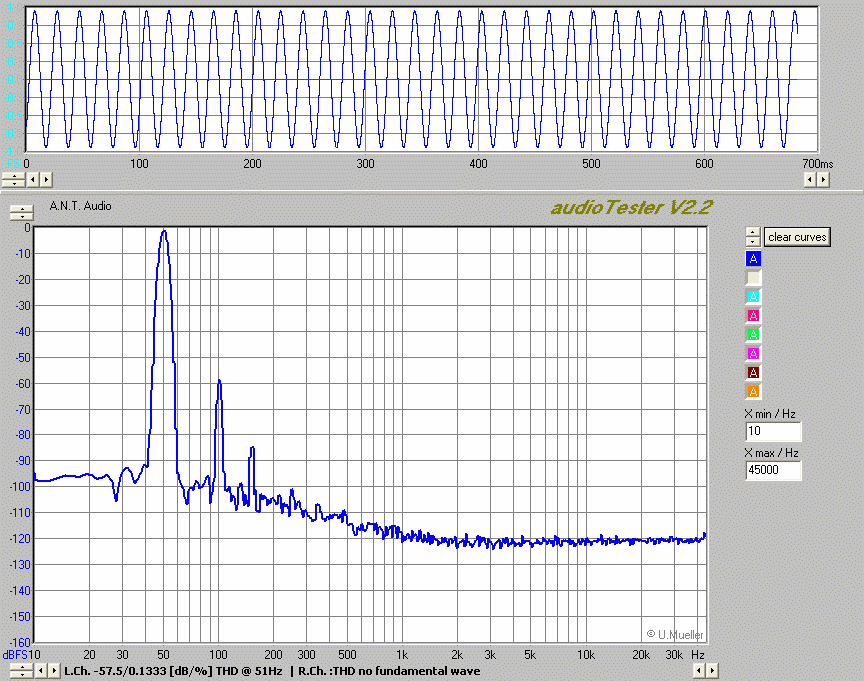Viewport: 864px width, 681px height.
Task: Select the orange curve A slot
Action: tap(754, 391)
